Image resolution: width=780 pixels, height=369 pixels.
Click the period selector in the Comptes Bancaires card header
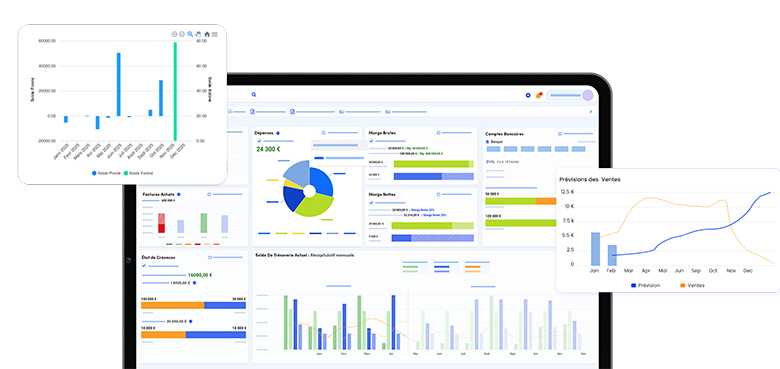pos(577,134)
